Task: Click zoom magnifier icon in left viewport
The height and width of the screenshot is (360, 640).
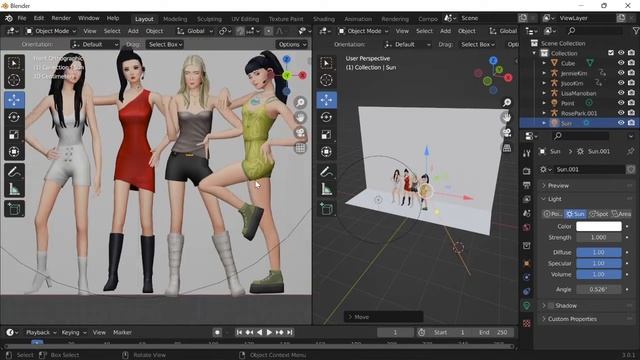Action: click(300, 102)
